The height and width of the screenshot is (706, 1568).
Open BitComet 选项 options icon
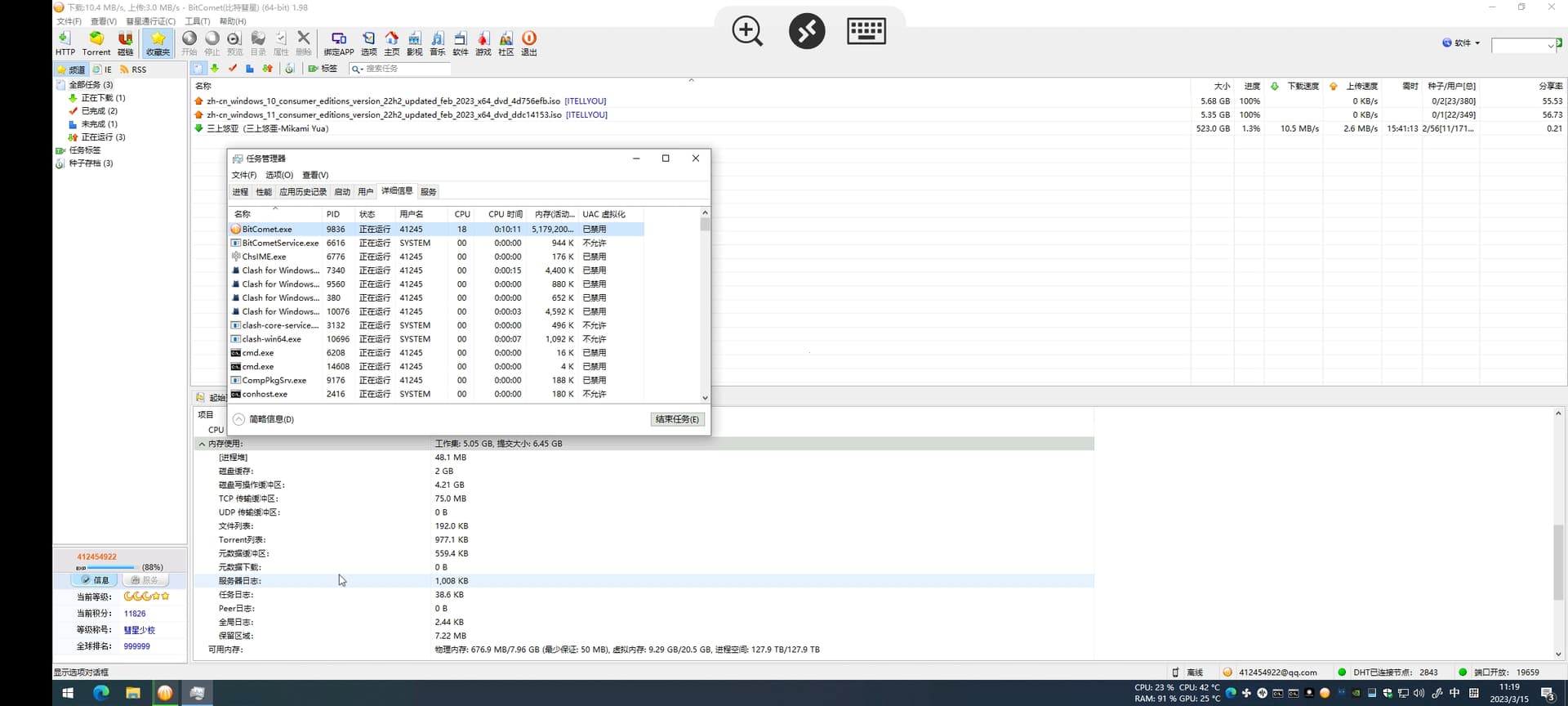[369, 43]
